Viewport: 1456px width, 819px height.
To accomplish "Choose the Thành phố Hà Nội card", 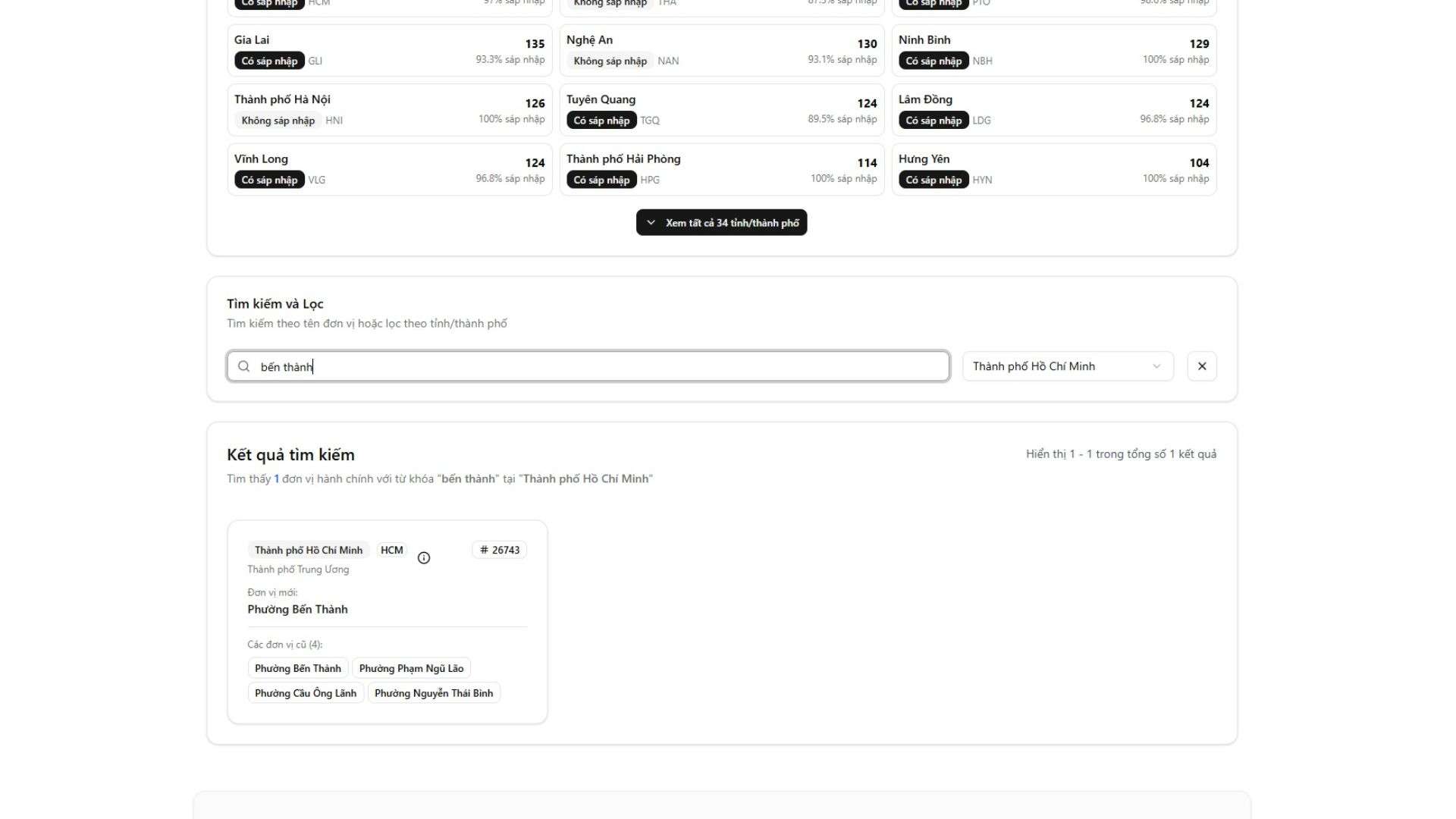I will click(x=390, y=110).
